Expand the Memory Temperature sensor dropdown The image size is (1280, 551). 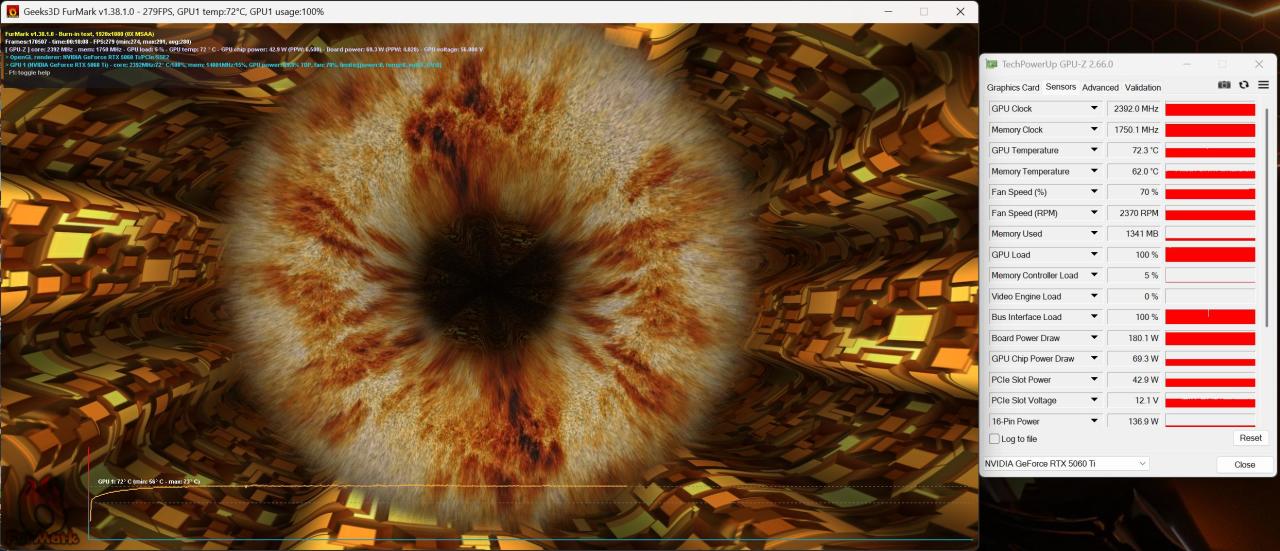coord(1094,172)
